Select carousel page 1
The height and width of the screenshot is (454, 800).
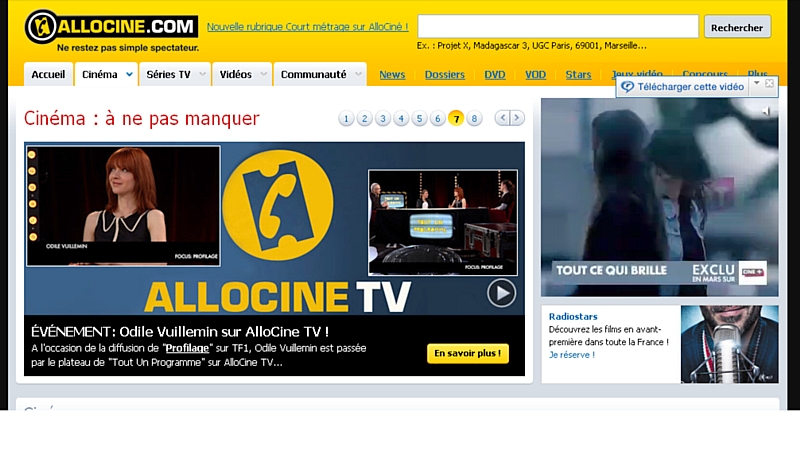[346, 119]
